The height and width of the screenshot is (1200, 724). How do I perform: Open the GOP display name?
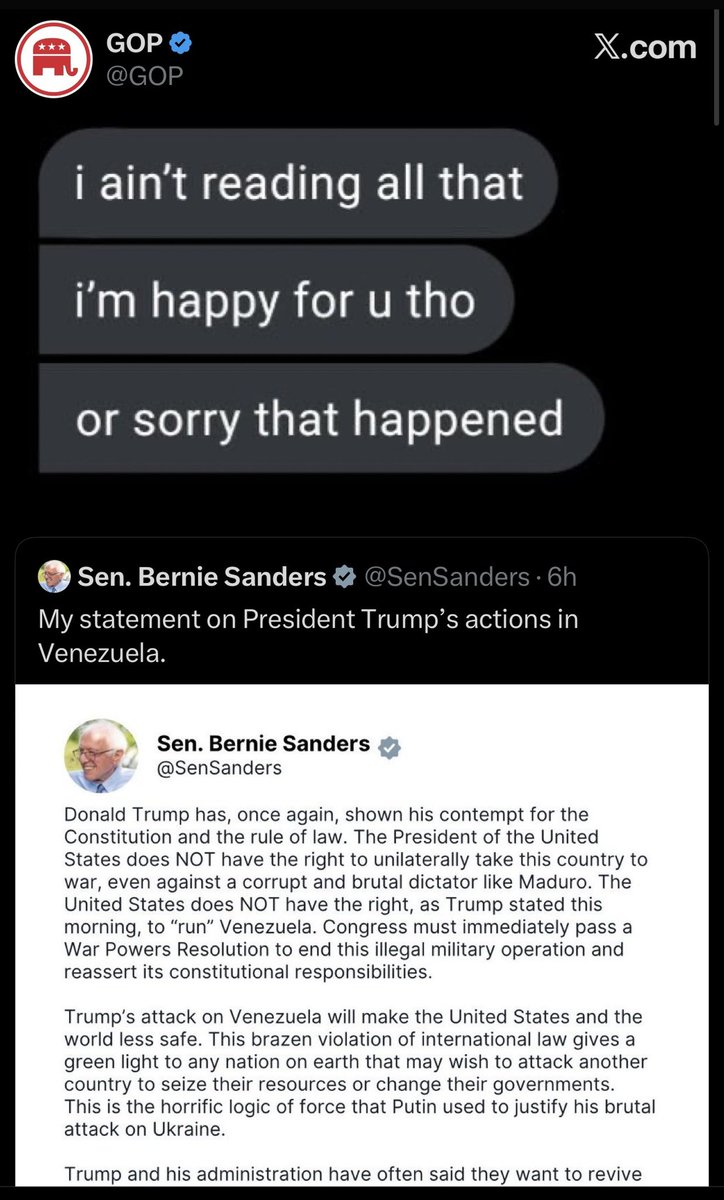pyautogui.click(x=135, y=43)
